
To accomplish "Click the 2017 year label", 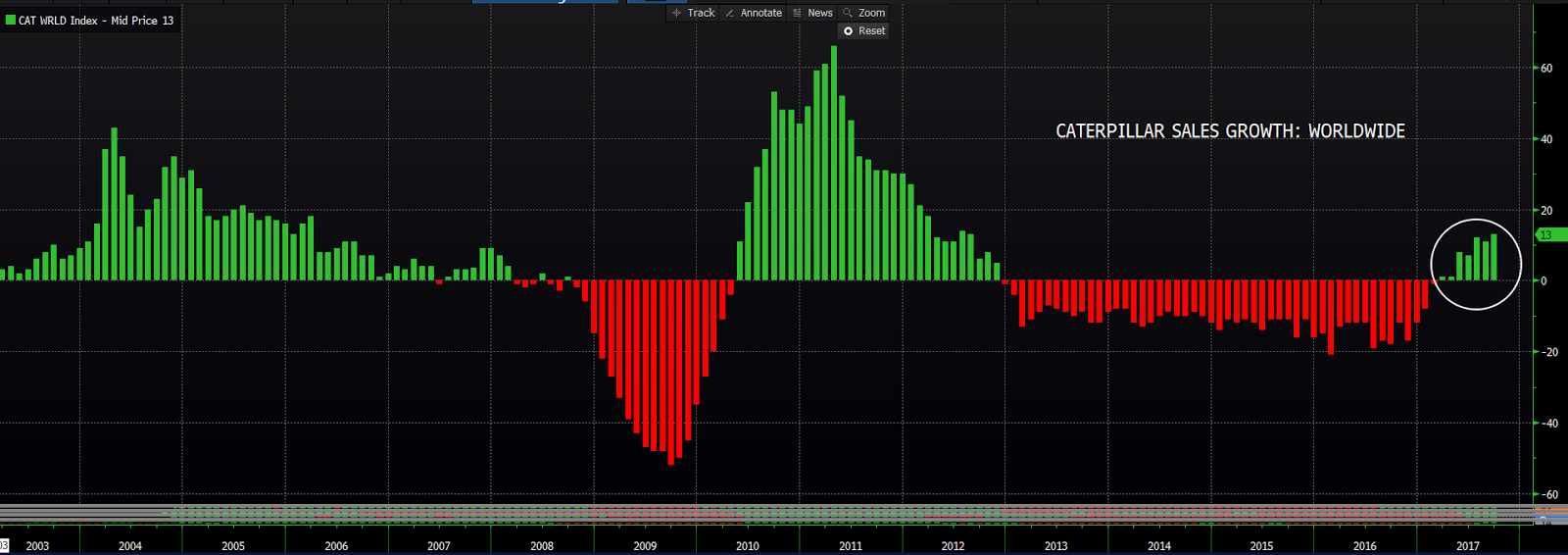I will point(1468,546).
